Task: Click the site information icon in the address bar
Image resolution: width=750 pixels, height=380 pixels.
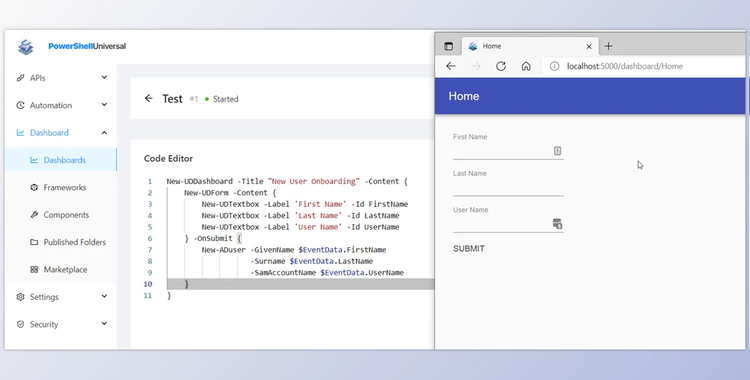Action: pos(554,66)
